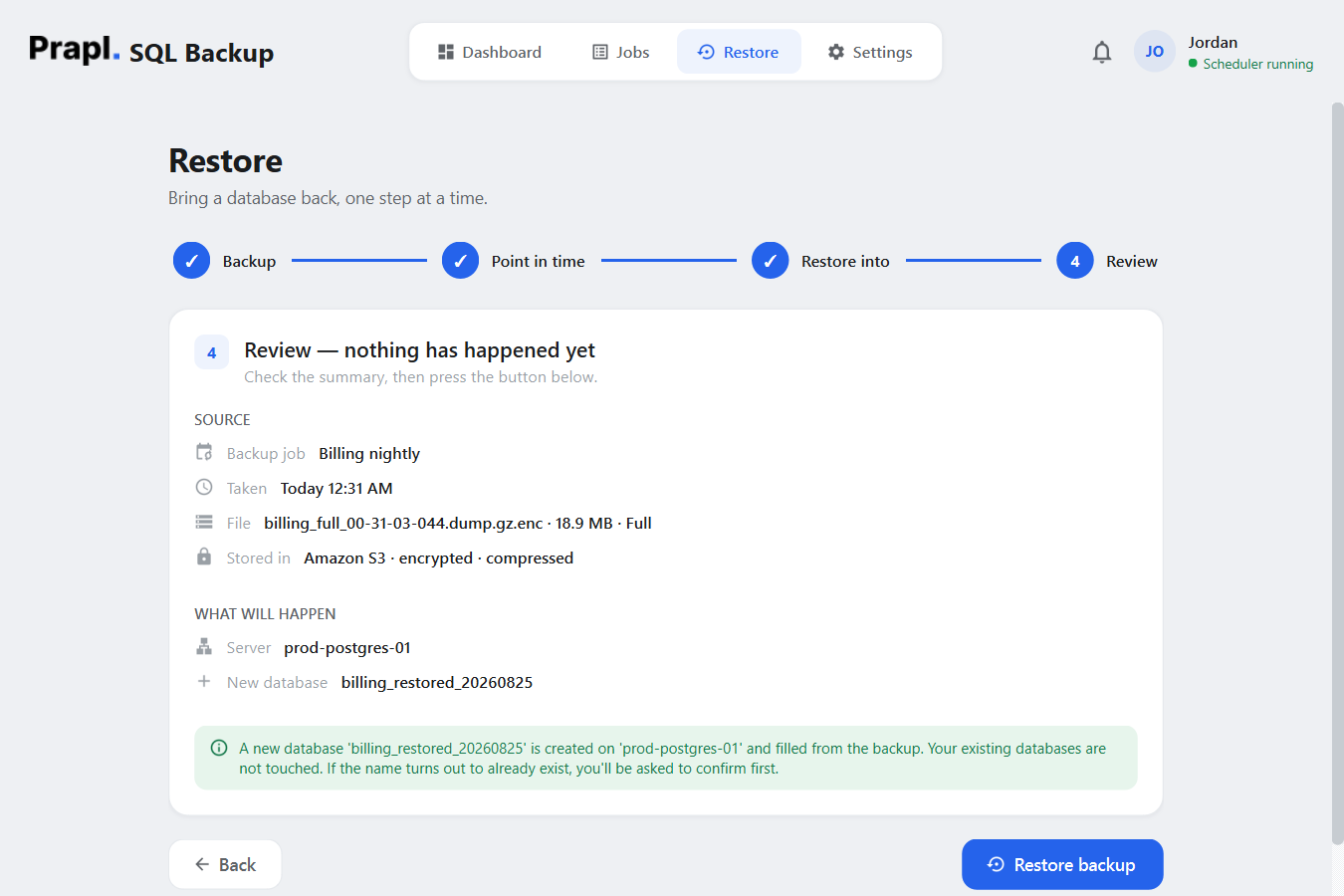Image resolution: width=1344 pixels, height=896 pixels.
Task: Click the prod-postgres-01 server value
Action: click(x=347, y=647)
